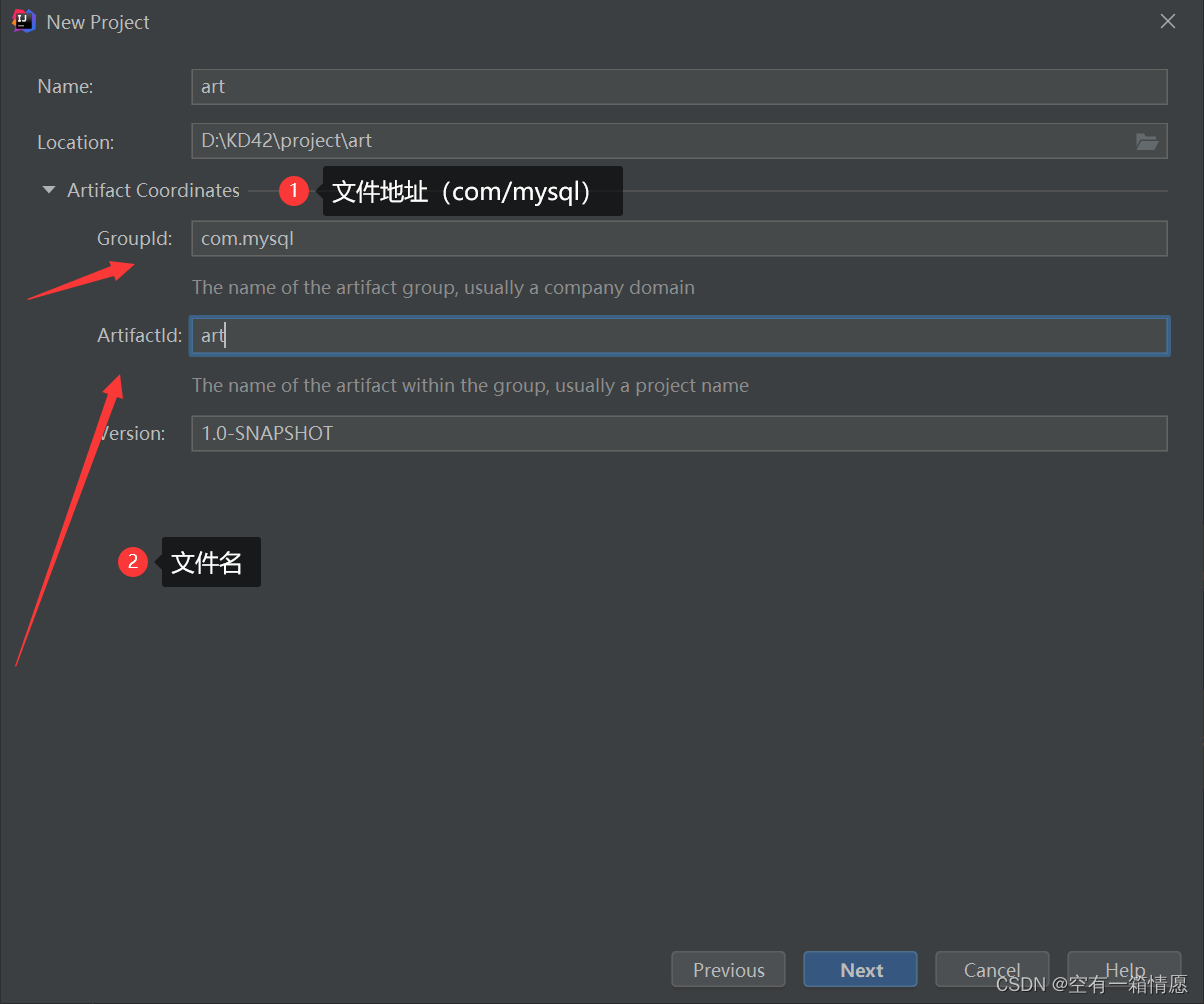Open the Help for this dialog
1204x1004 pixels.
coord(1124,969)
